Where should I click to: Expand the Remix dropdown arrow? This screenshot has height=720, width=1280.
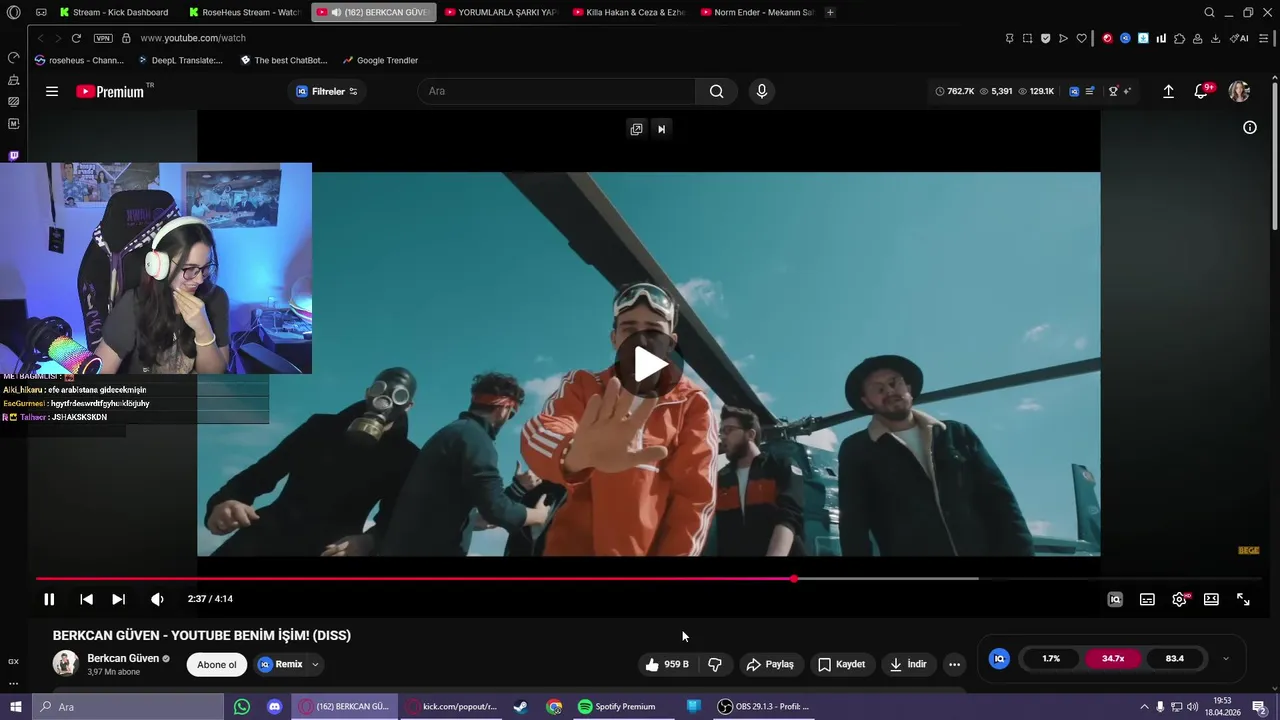pos(315,664)
